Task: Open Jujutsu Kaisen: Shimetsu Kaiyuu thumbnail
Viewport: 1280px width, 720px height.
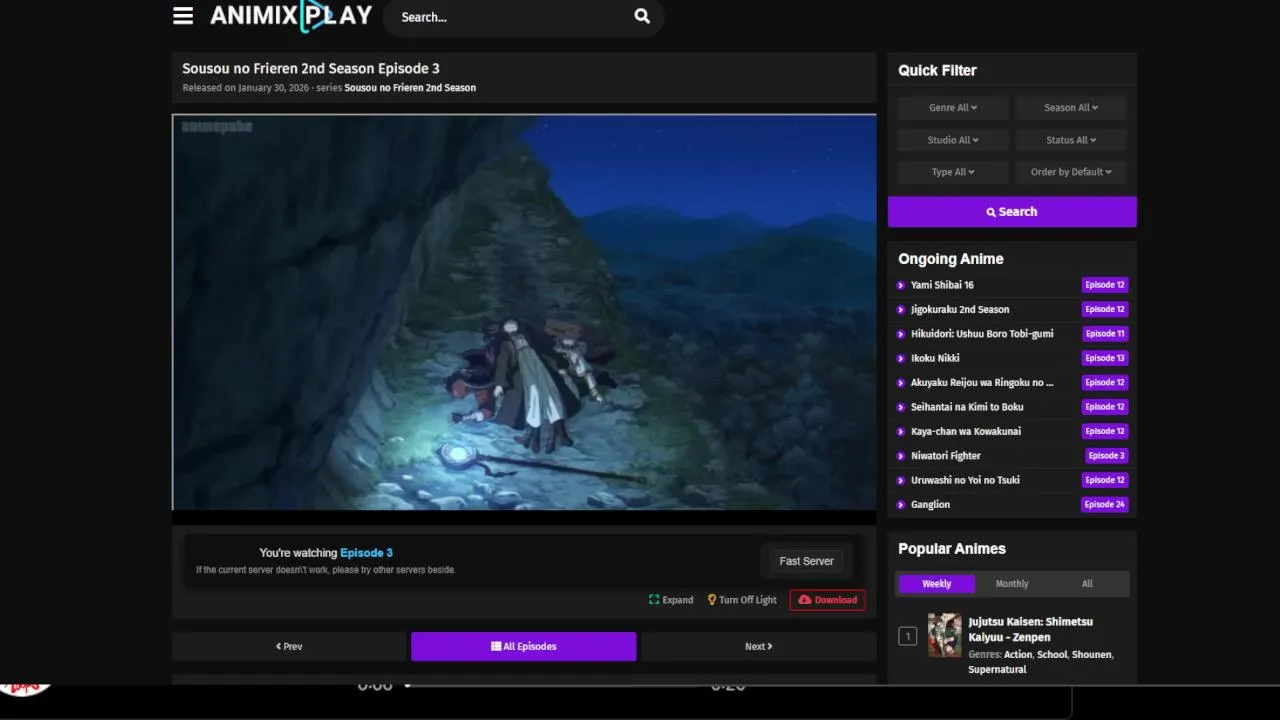Action: (944, 635)
